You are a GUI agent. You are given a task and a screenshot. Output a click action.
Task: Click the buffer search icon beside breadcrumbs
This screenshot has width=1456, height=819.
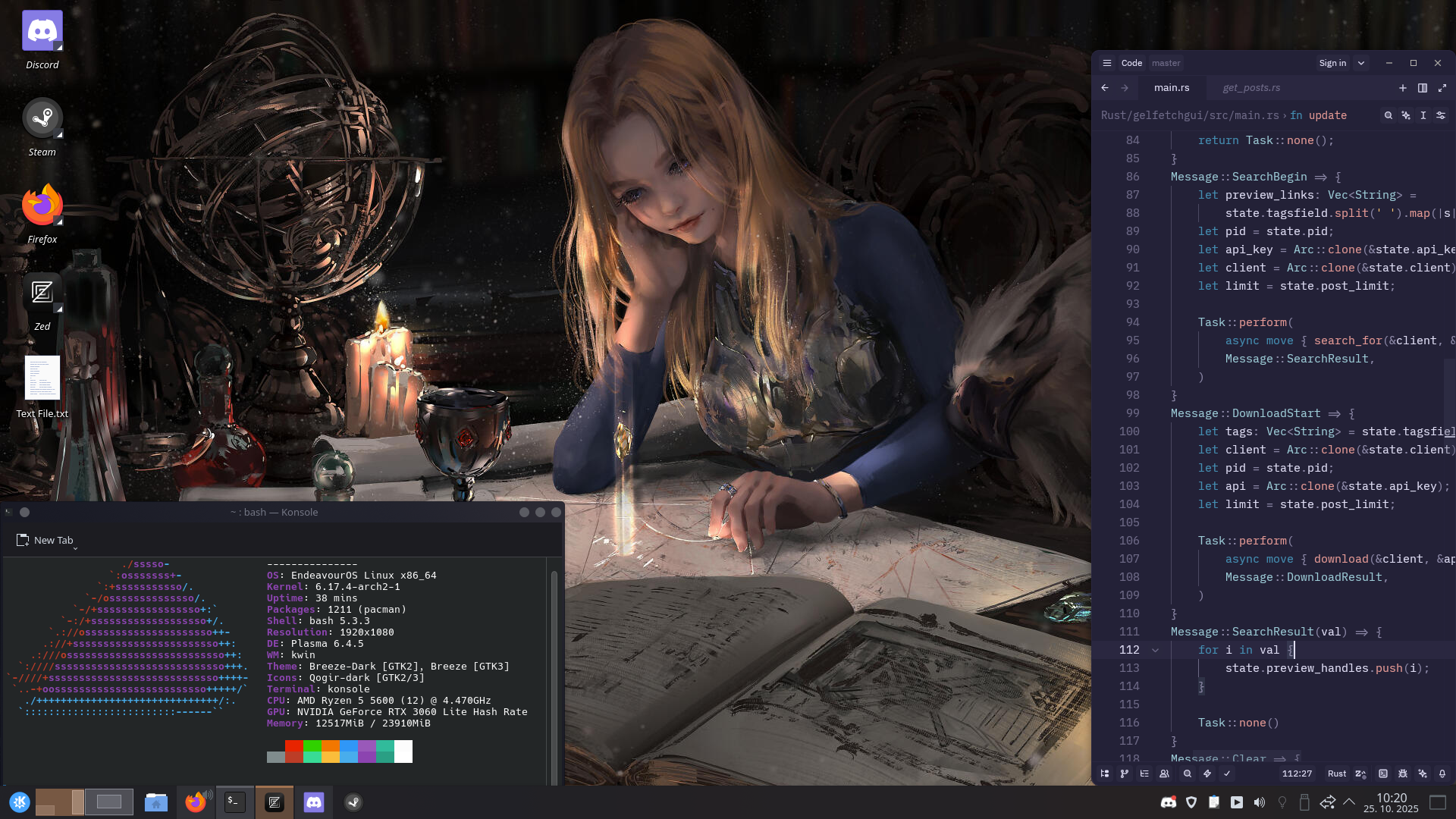click(x=1389, y=115)
